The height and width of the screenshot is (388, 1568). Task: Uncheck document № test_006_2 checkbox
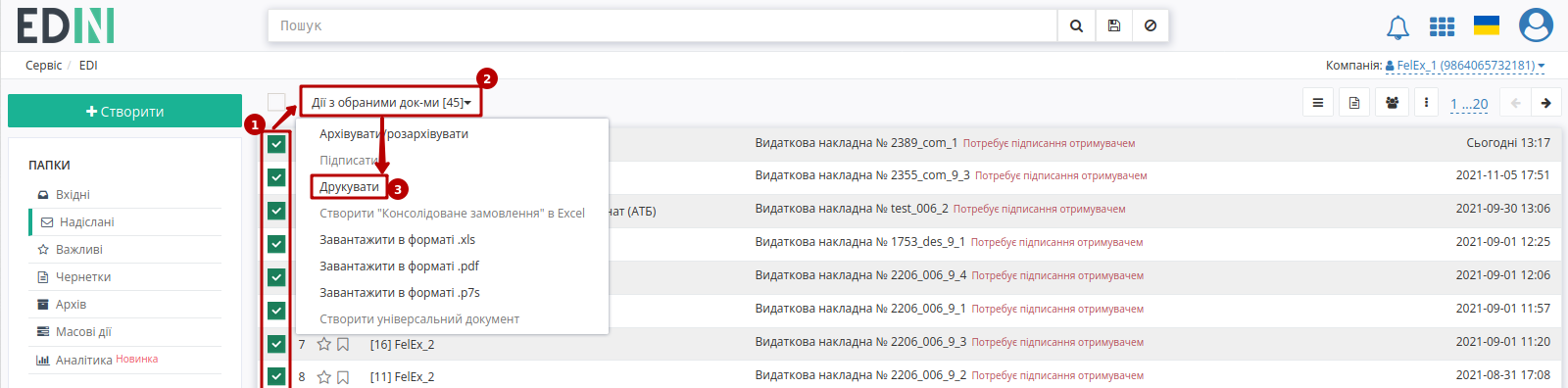[276, 211]
